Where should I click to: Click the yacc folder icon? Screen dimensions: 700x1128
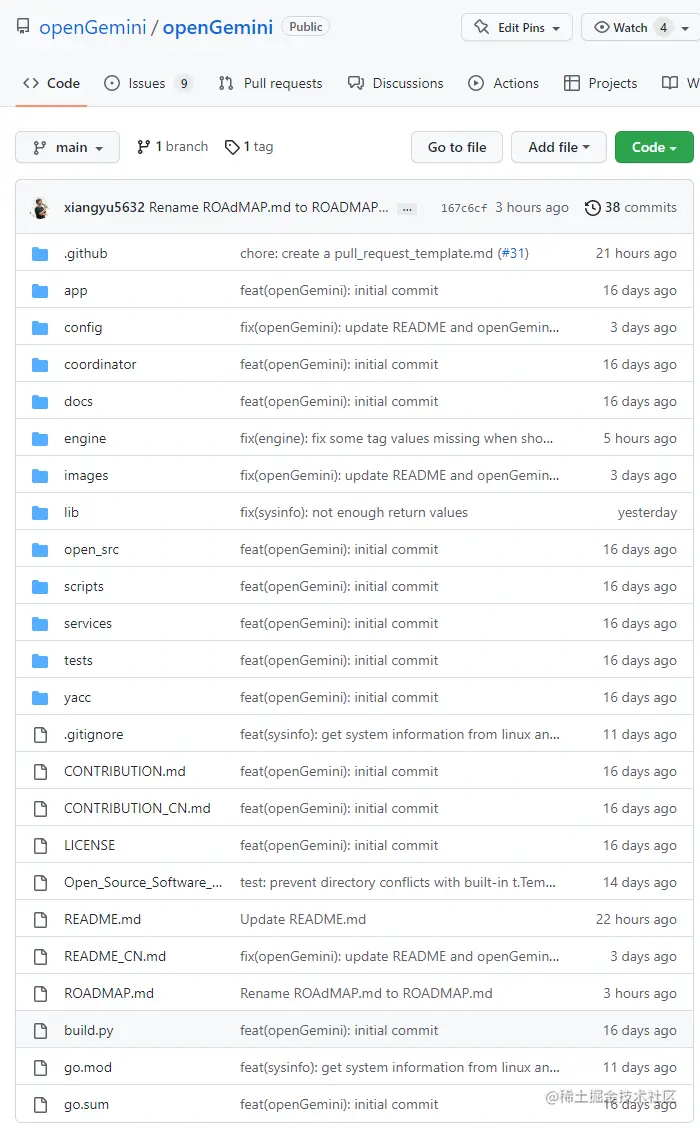(x=40, y=698)
